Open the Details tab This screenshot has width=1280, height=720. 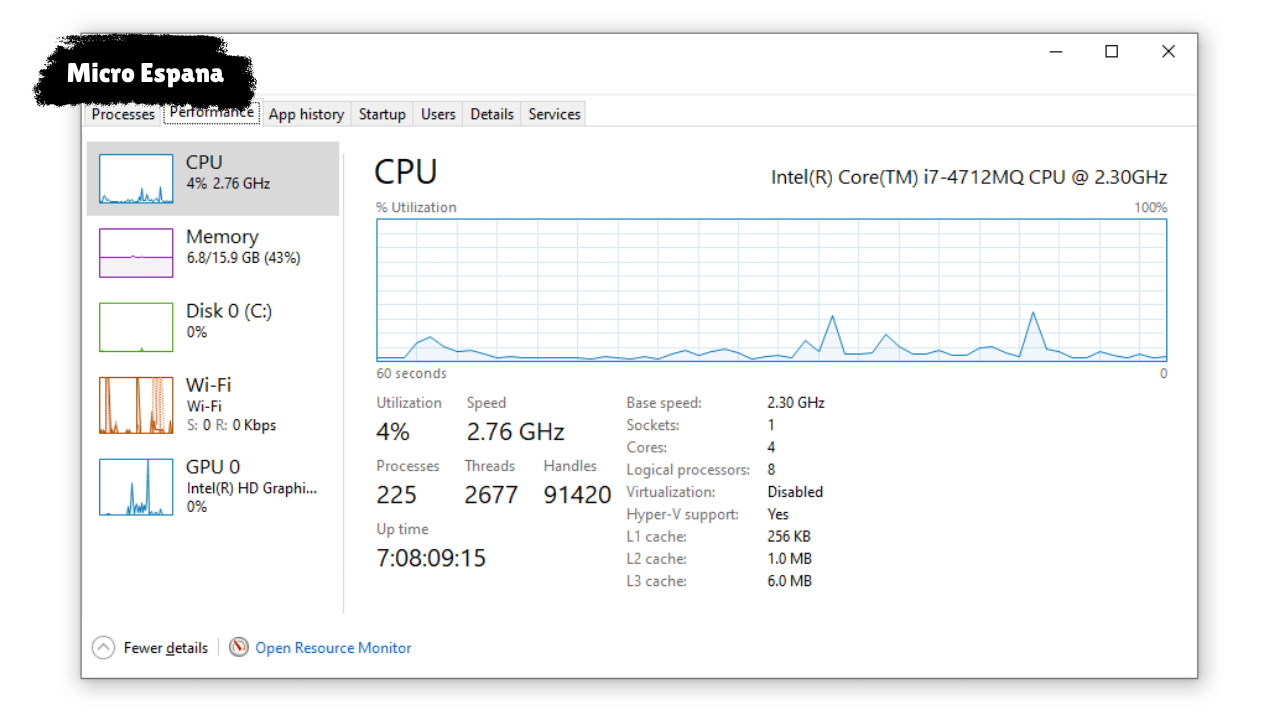pyautogui.click(x=492, y=114)
